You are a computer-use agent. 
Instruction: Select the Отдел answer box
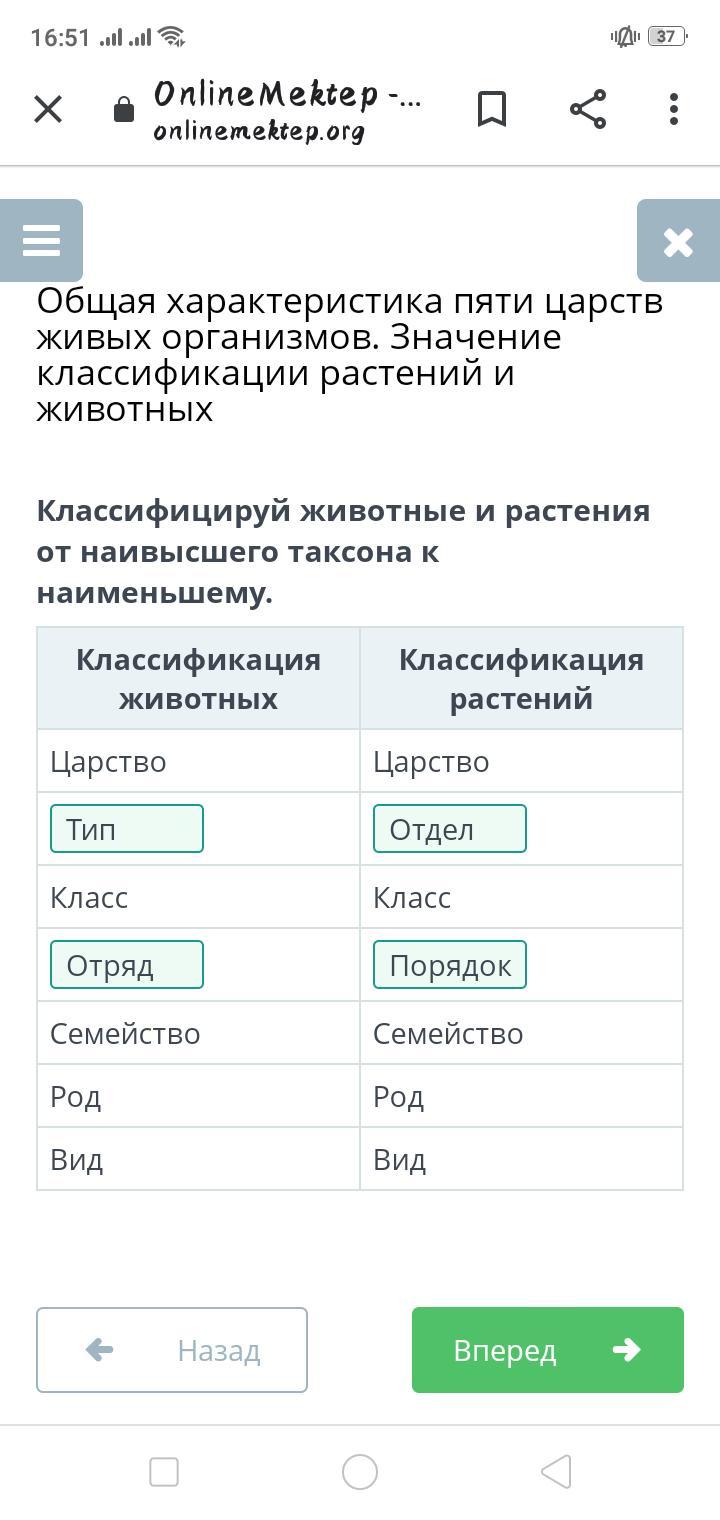pyautogui.click(x=450, y=829)
